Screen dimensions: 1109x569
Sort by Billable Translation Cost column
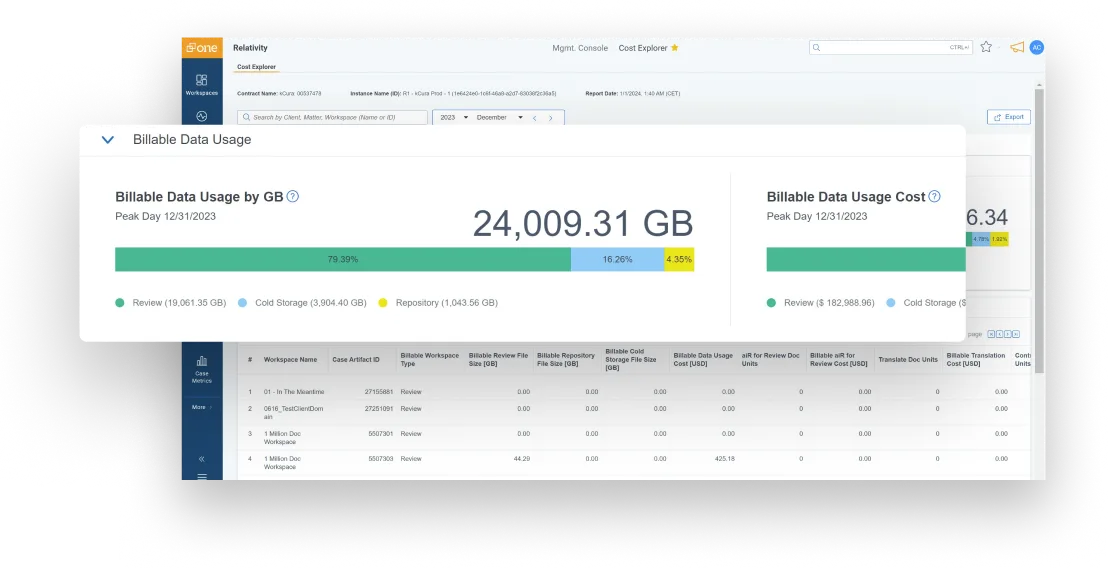976,360
